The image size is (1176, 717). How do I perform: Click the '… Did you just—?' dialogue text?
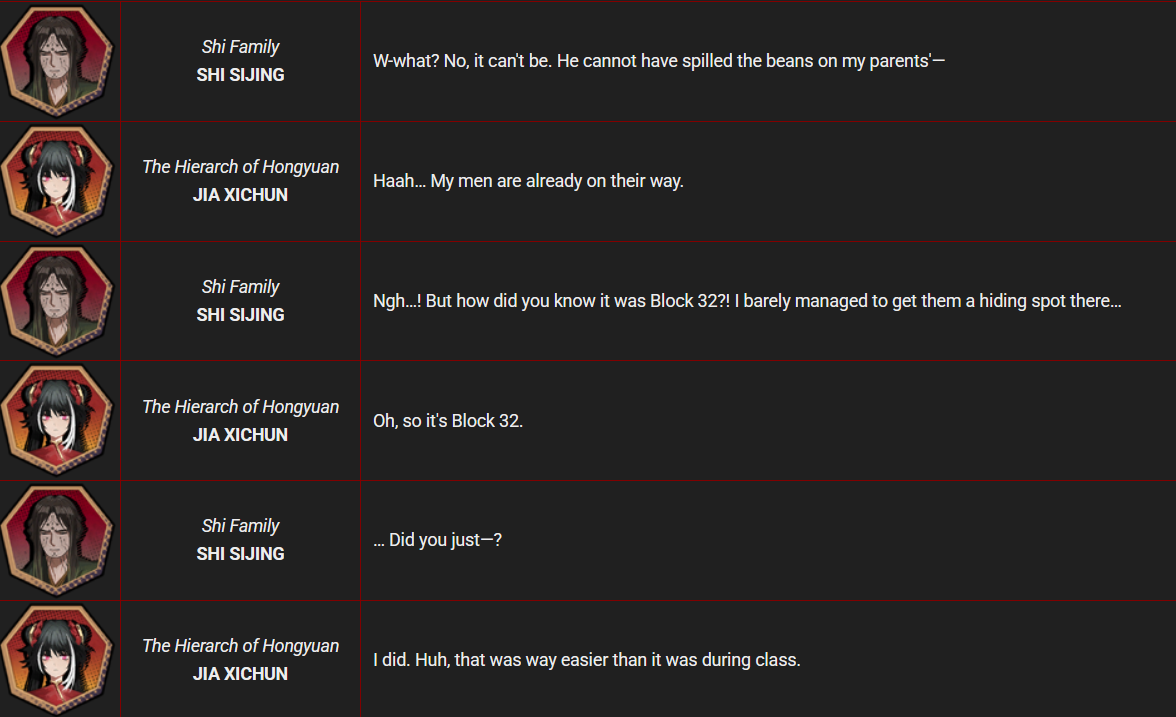point(437,540)
